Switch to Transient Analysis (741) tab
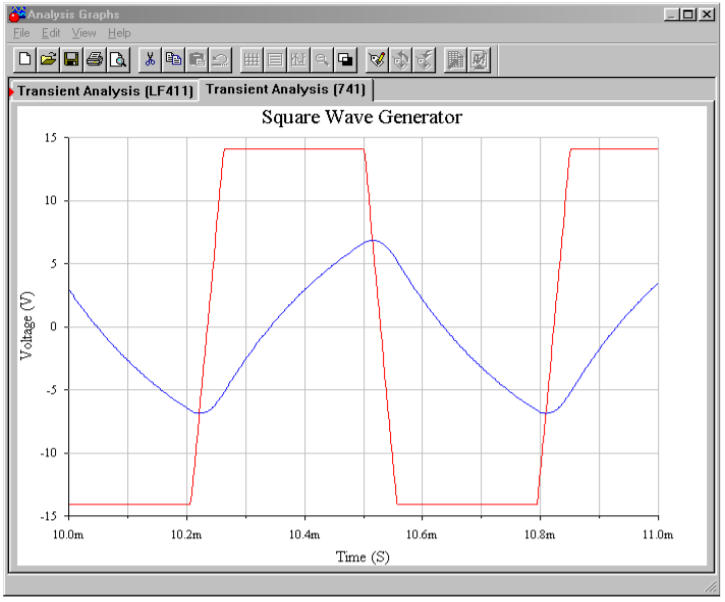The height and width of the screenshot is (602, 725). [x=286, y=89]
